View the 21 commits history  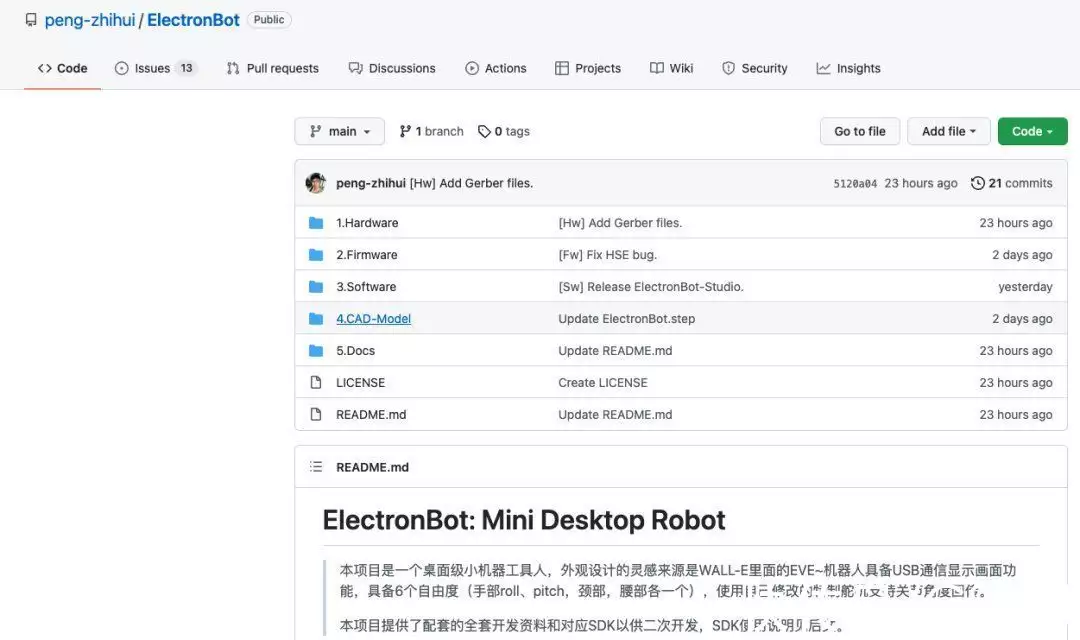[x=1012, y=183]
